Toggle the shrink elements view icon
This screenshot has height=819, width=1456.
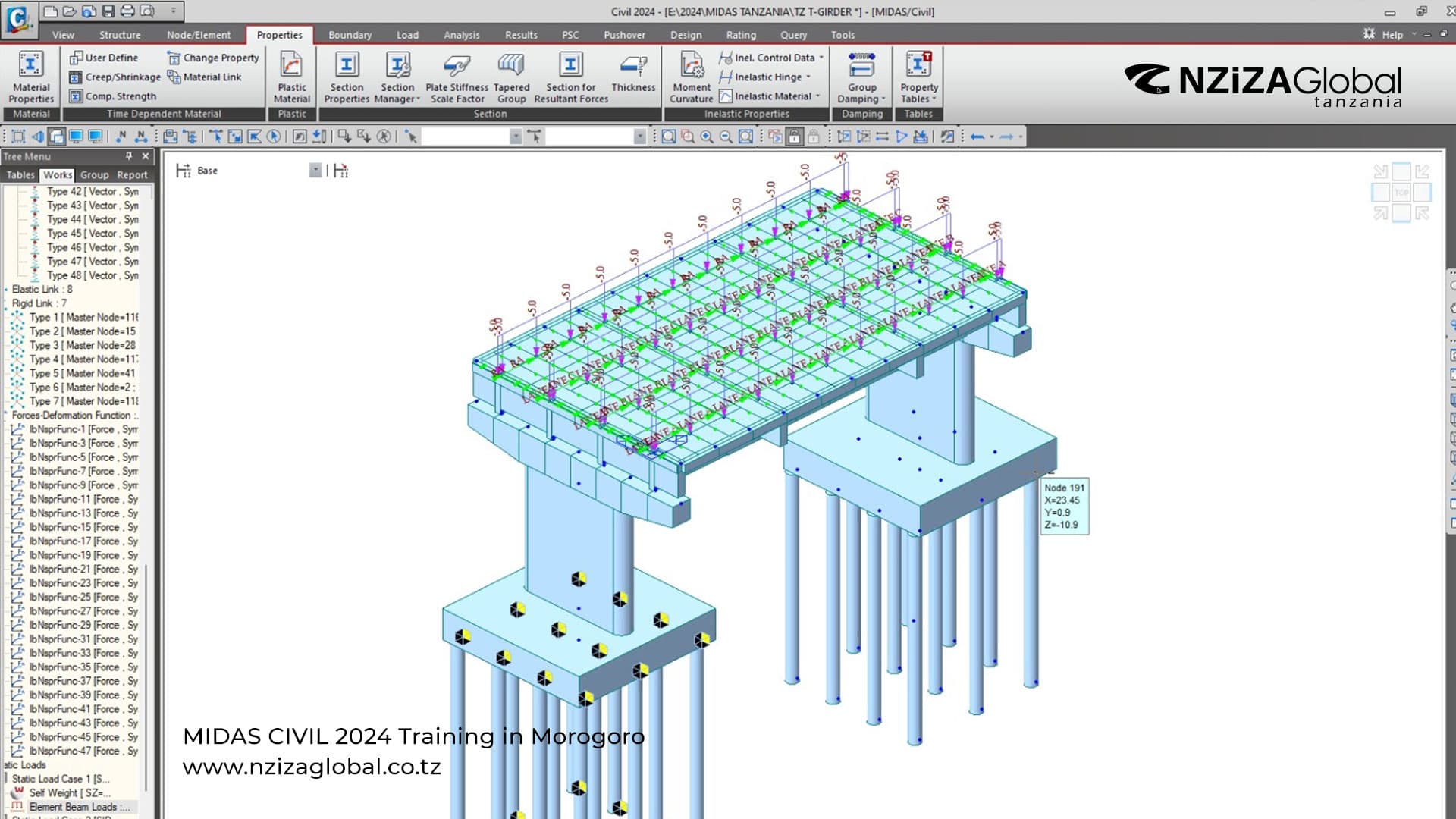point(18,136)
